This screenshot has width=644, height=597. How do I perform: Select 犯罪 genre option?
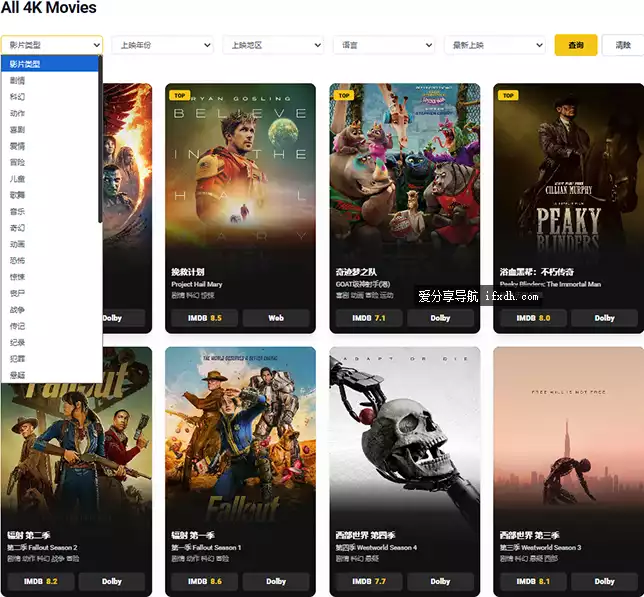point(50,359)
